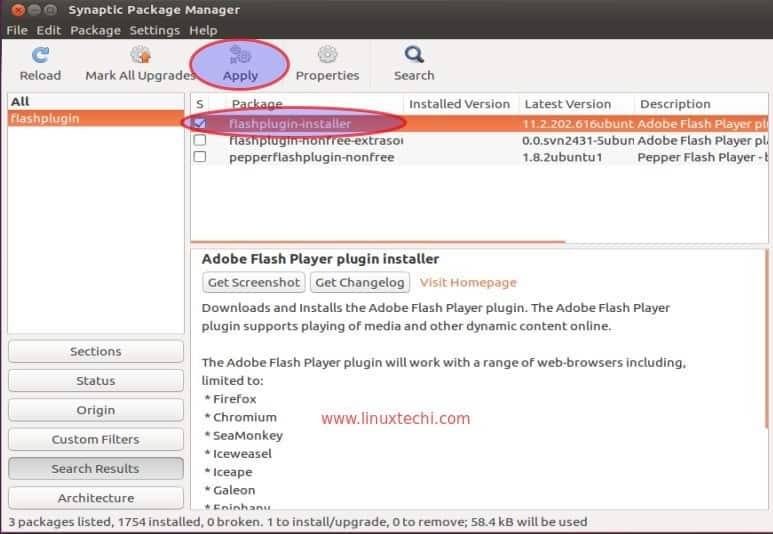
Task: Minimize the Synaptic window
Action: coord(34,9)
